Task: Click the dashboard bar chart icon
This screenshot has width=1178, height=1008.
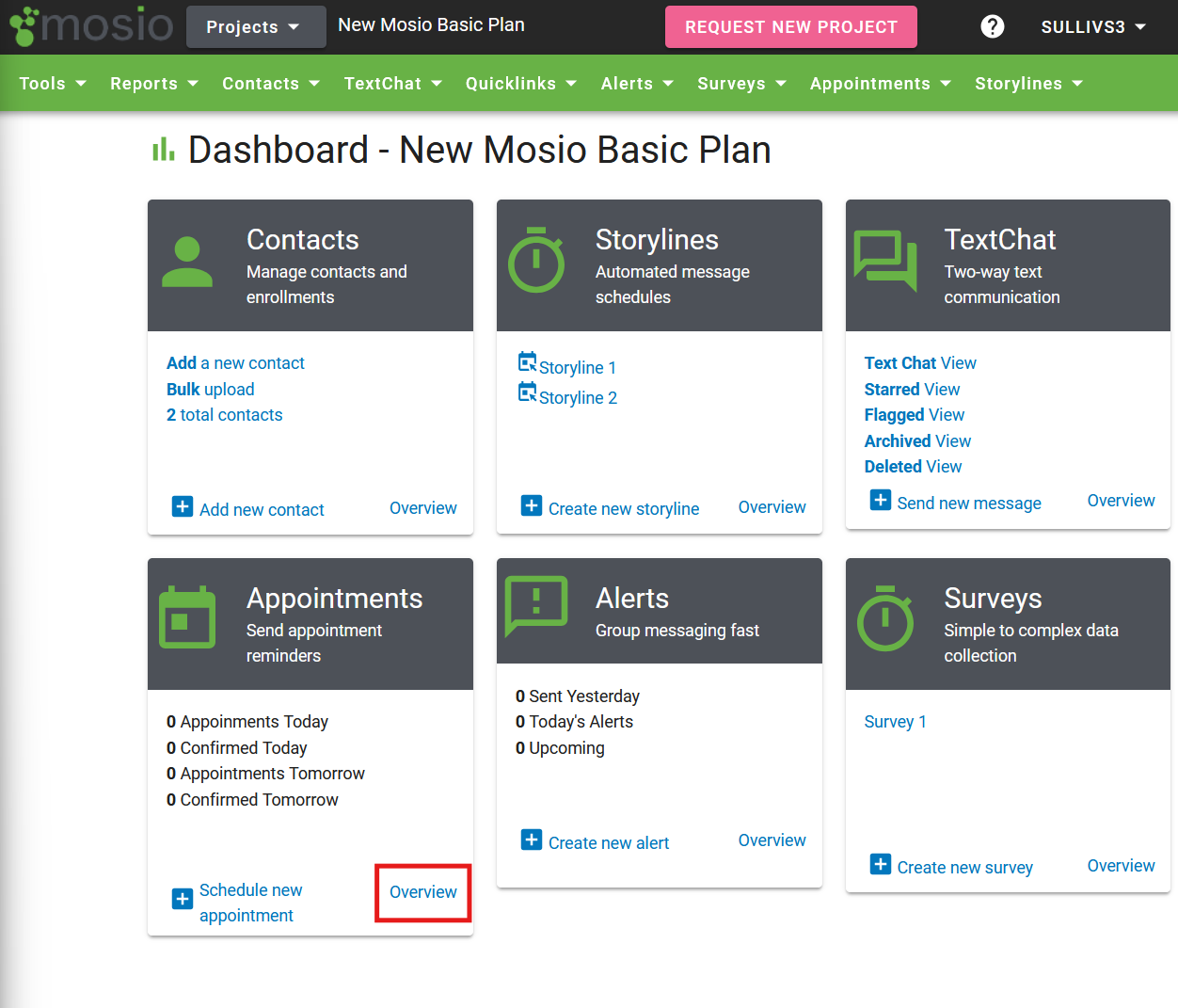Action: [164, 149]
